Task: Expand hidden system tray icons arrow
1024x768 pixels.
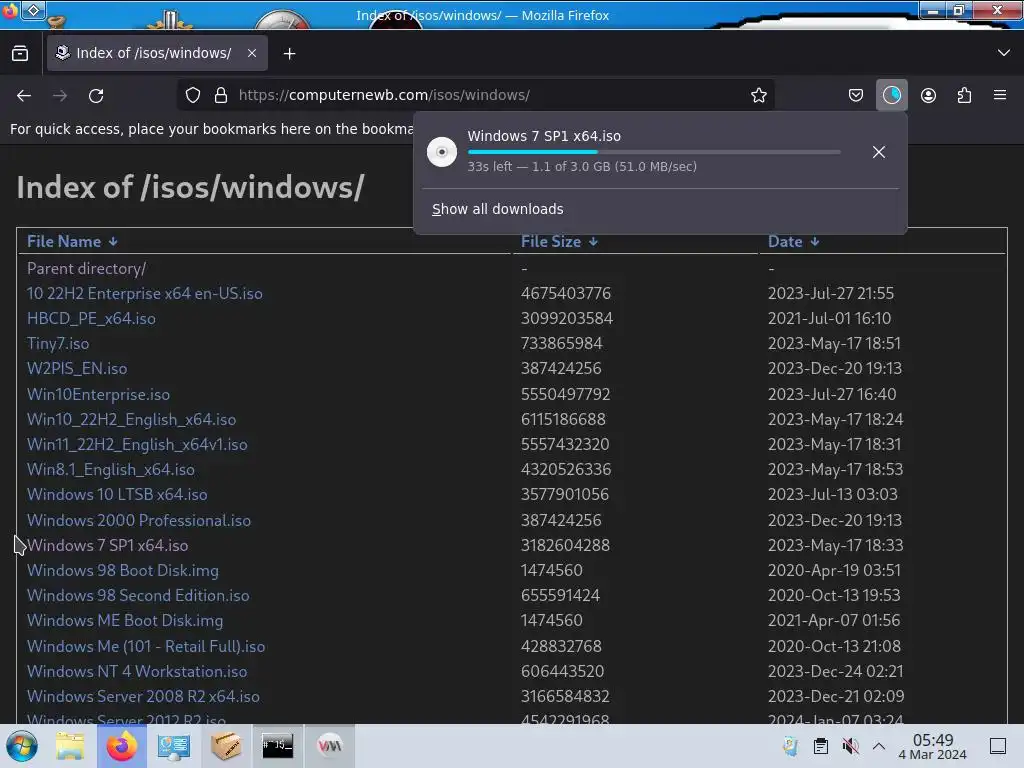Action: [879, 746]
